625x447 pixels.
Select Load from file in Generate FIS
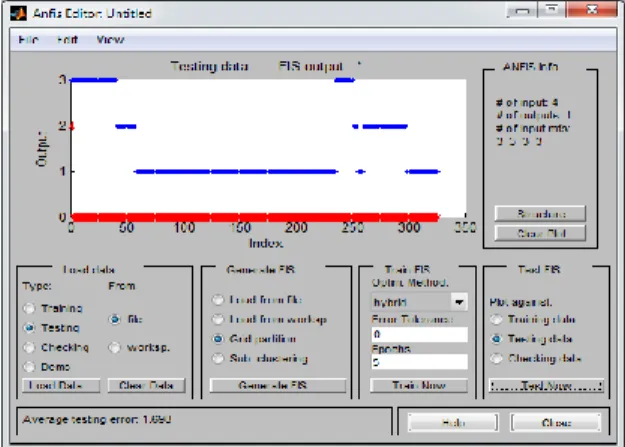point(218,299)
